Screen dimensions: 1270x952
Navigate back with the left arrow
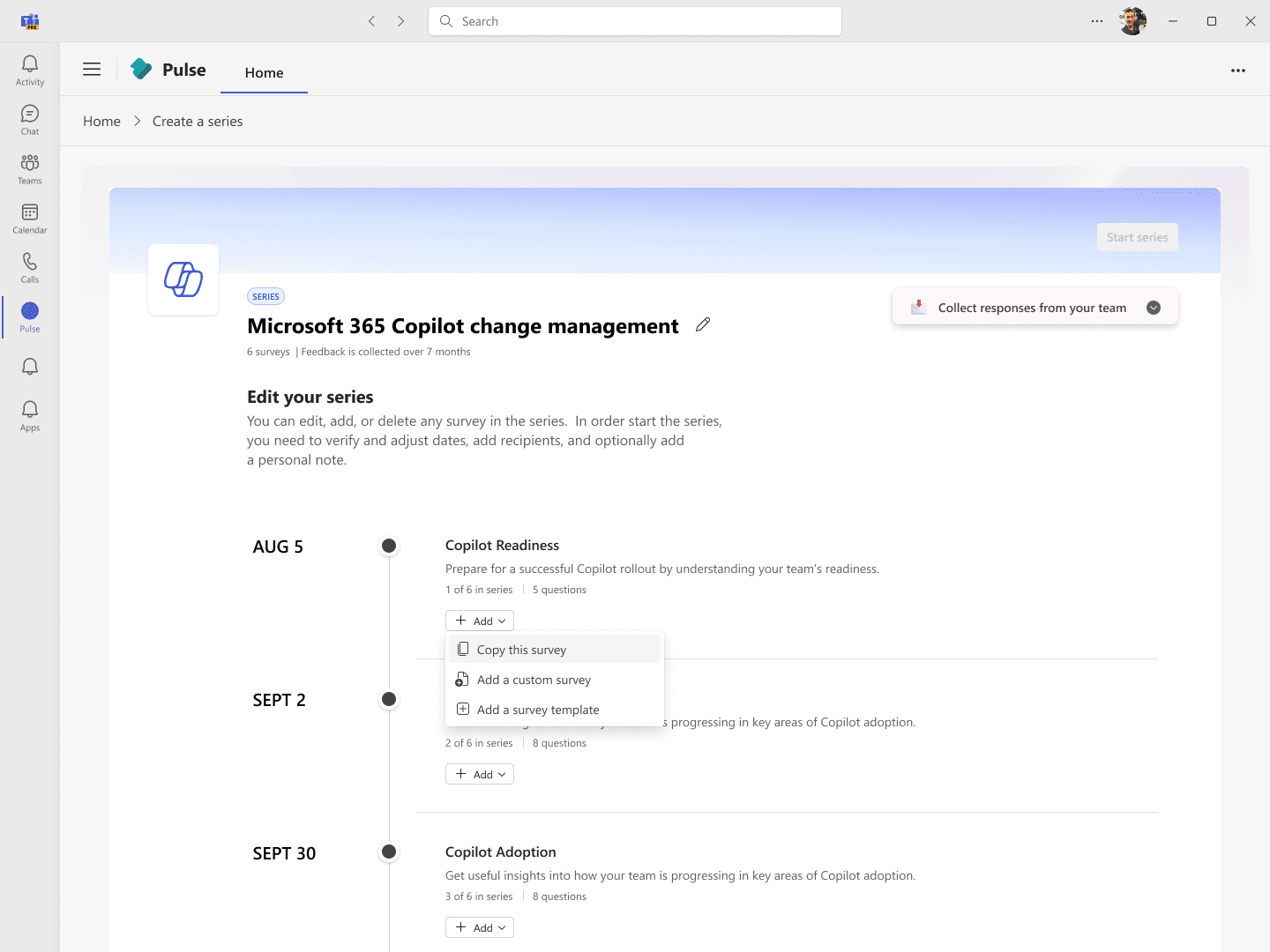(x=372, y=21)
